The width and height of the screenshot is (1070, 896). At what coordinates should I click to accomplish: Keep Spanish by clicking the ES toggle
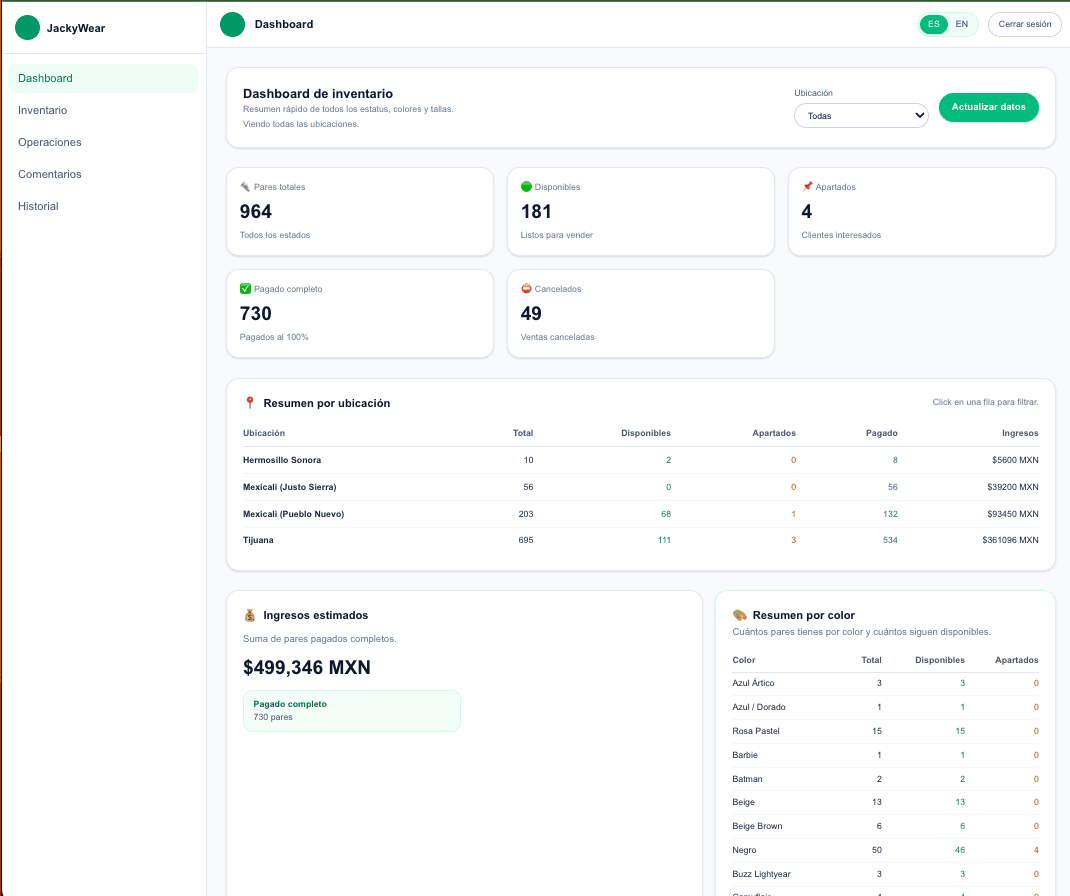pos(933,23)
